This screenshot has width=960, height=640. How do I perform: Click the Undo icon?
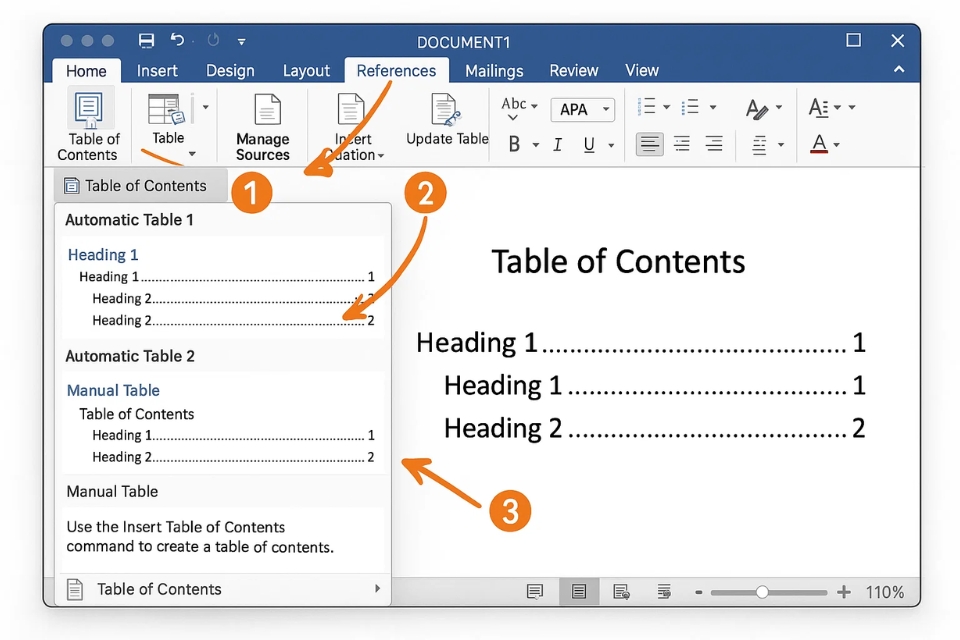pos(177,39)
